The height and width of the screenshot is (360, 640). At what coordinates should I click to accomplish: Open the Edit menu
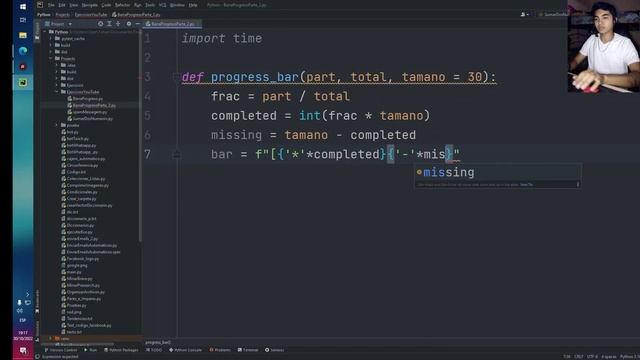click(62, 5)
